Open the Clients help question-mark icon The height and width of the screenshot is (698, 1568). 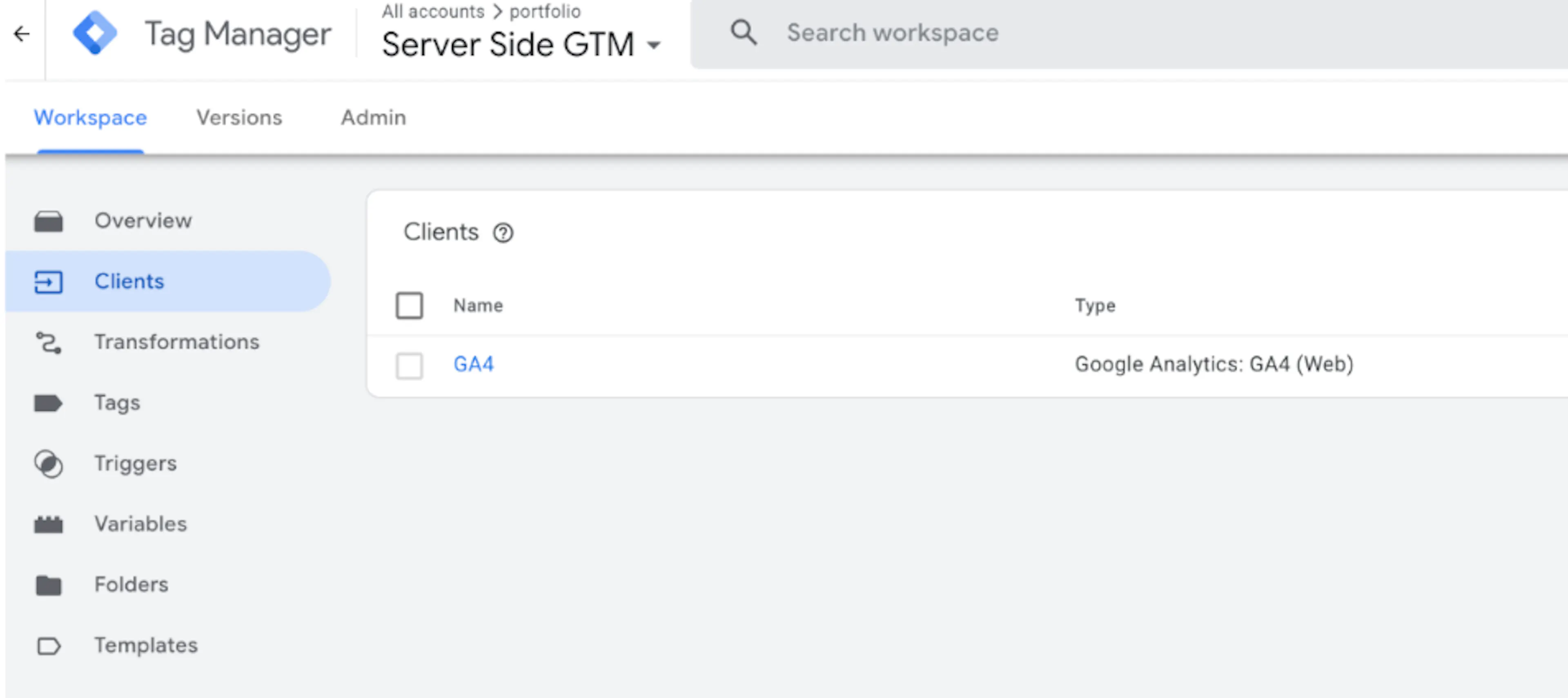(x=503, y=233)
